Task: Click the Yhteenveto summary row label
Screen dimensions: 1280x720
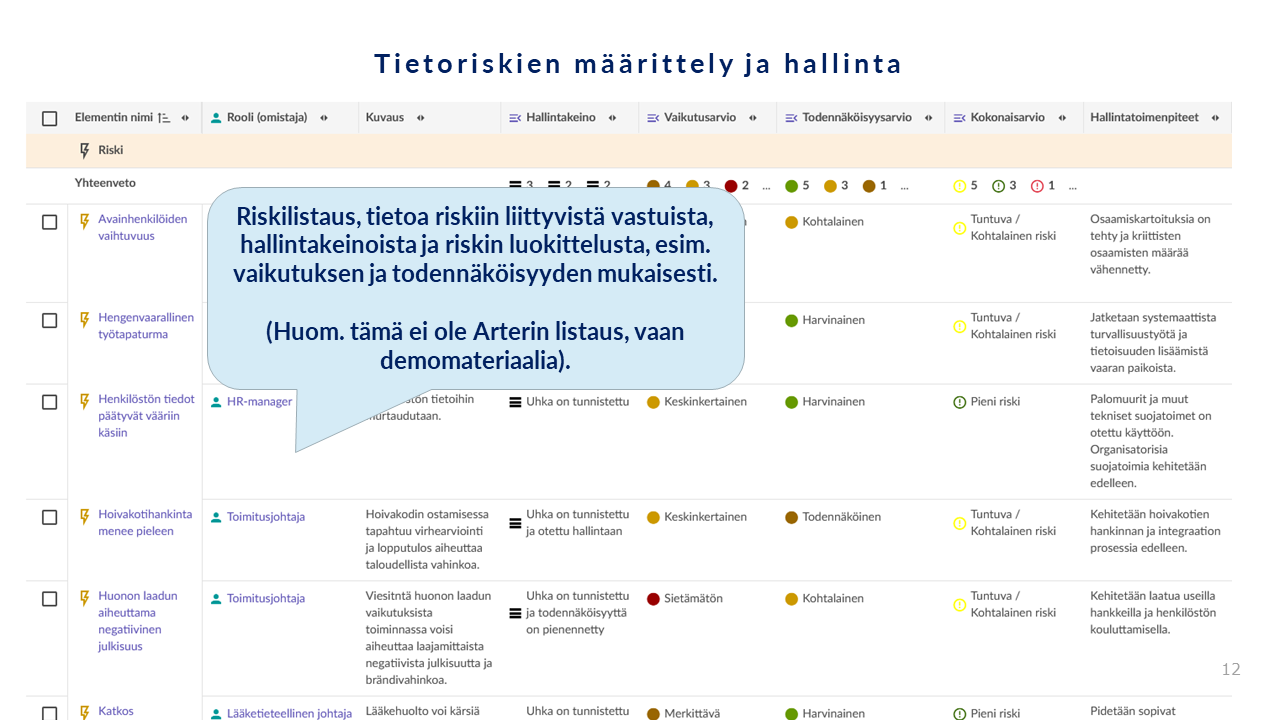Action: 105,184
